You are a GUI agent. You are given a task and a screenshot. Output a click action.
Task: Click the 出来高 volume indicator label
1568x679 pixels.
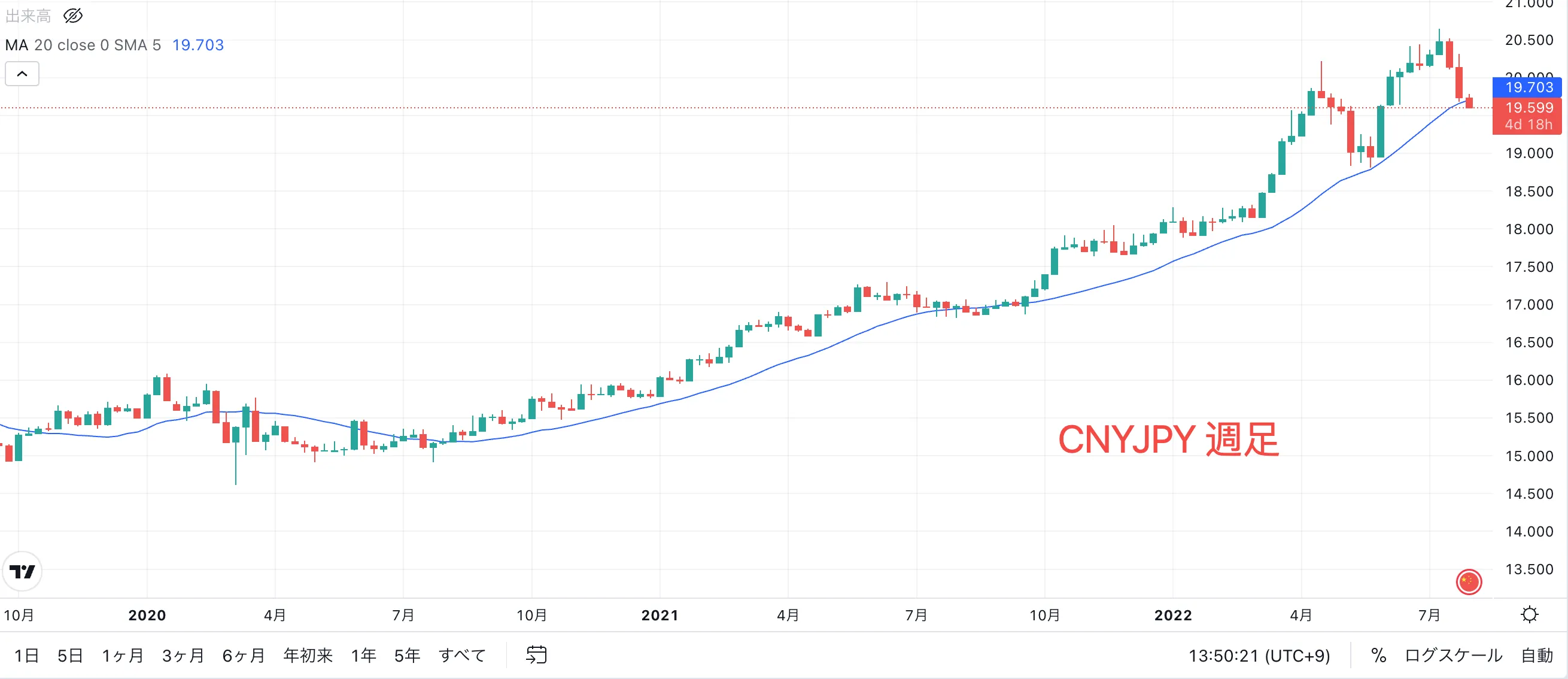[x=28, y=16]
